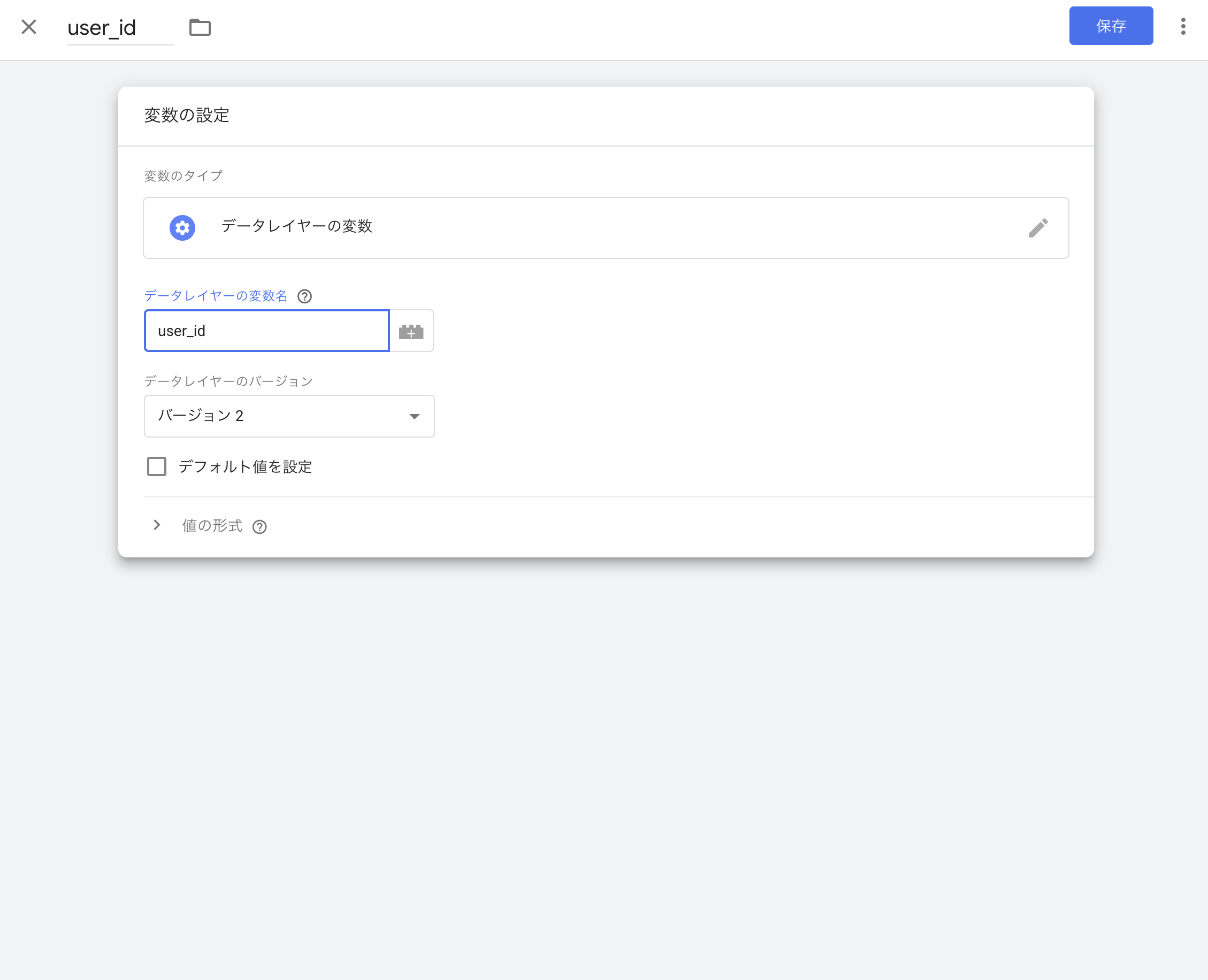Open the three-dot more options menu
This screenshot has height=980, width=1208.
(x=1183, y=26)
